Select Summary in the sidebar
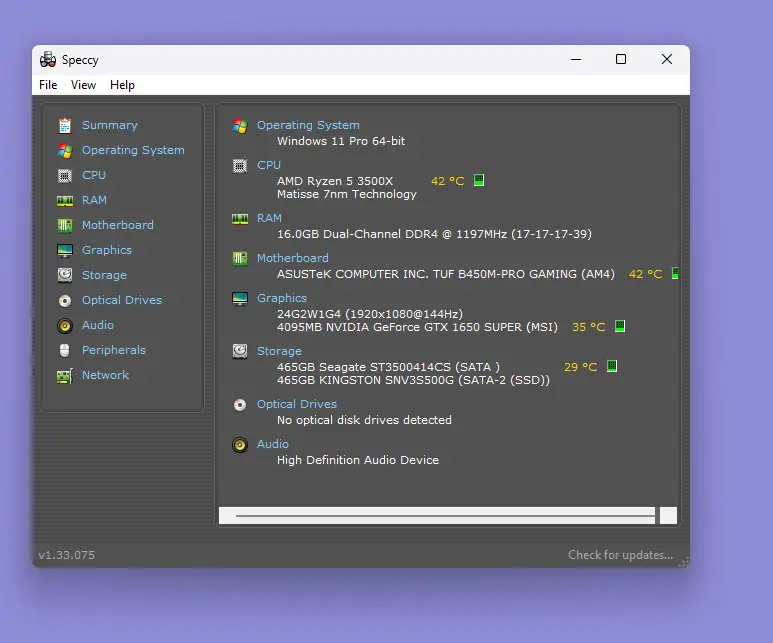Image resolution: width=773 pixels, height=643 pixels. click(109, 125)
